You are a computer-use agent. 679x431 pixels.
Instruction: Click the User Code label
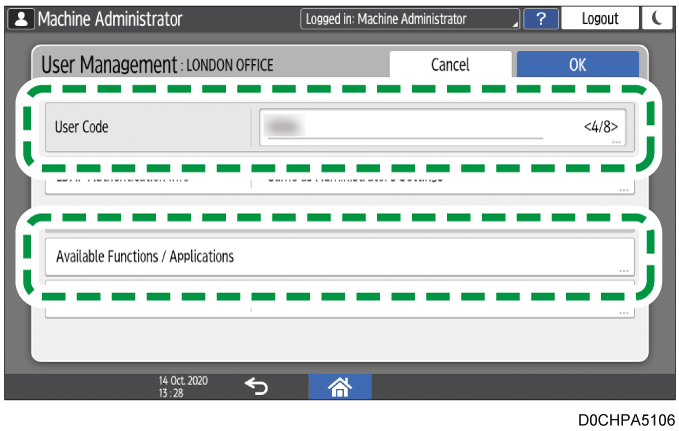[x=82, y=128]
